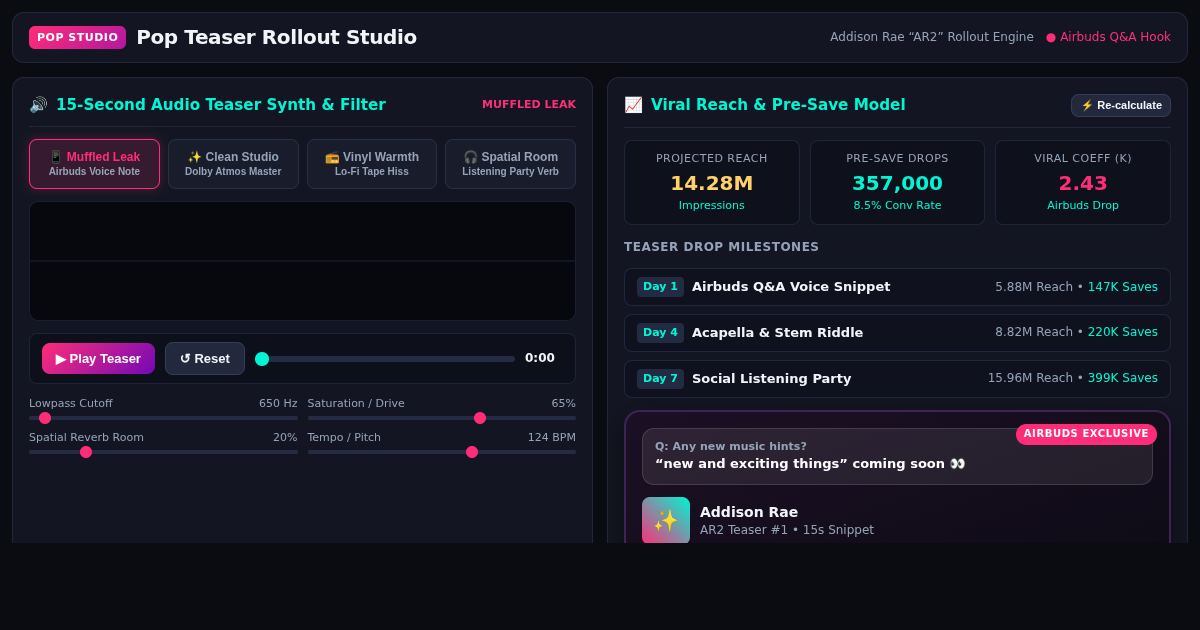The height and width of the screenshot is (630, 1200).
Task: Click the Saturation / Drive slider handle
Action: 480,418
